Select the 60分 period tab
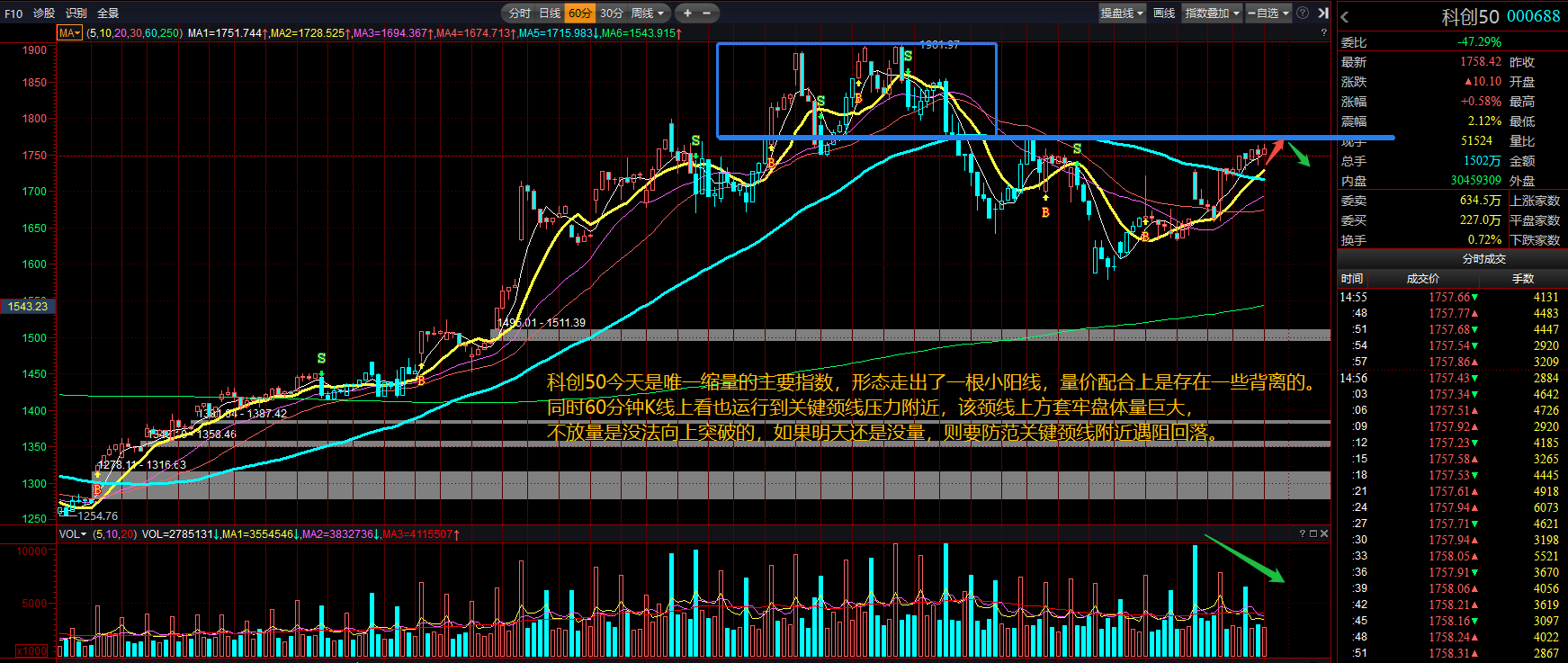 (x=580, y=13)
